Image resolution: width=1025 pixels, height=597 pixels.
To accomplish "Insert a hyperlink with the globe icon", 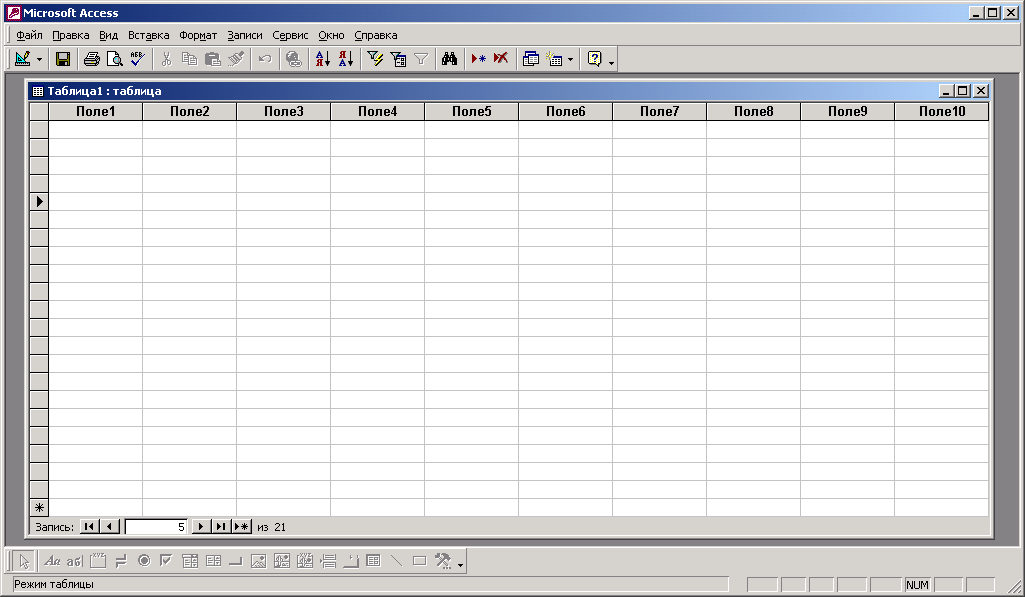I will point(294,59).
